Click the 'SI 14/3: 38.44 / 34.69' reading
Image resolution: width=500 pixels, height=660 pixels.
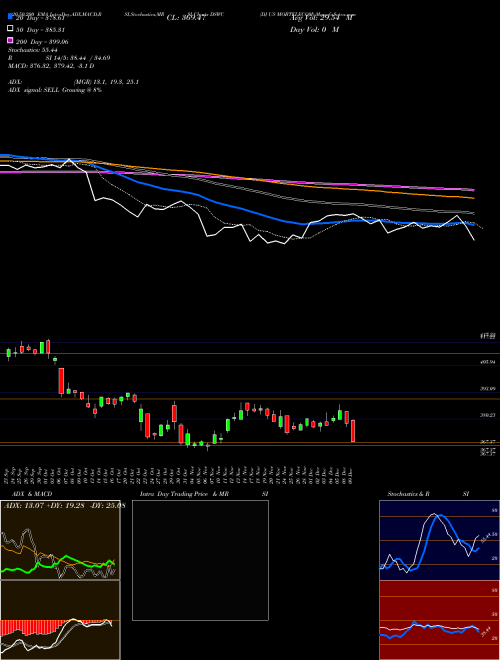[x=78, y=58]
